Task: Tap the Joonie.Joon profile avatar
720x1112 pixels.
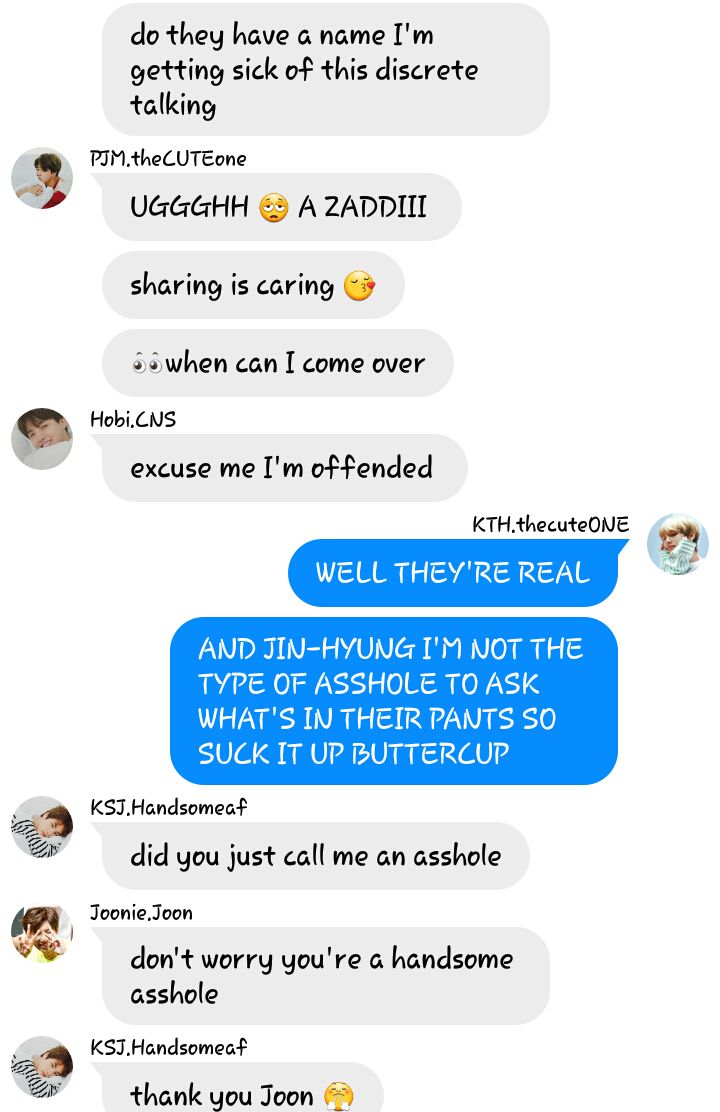Action: click(42, 932)
